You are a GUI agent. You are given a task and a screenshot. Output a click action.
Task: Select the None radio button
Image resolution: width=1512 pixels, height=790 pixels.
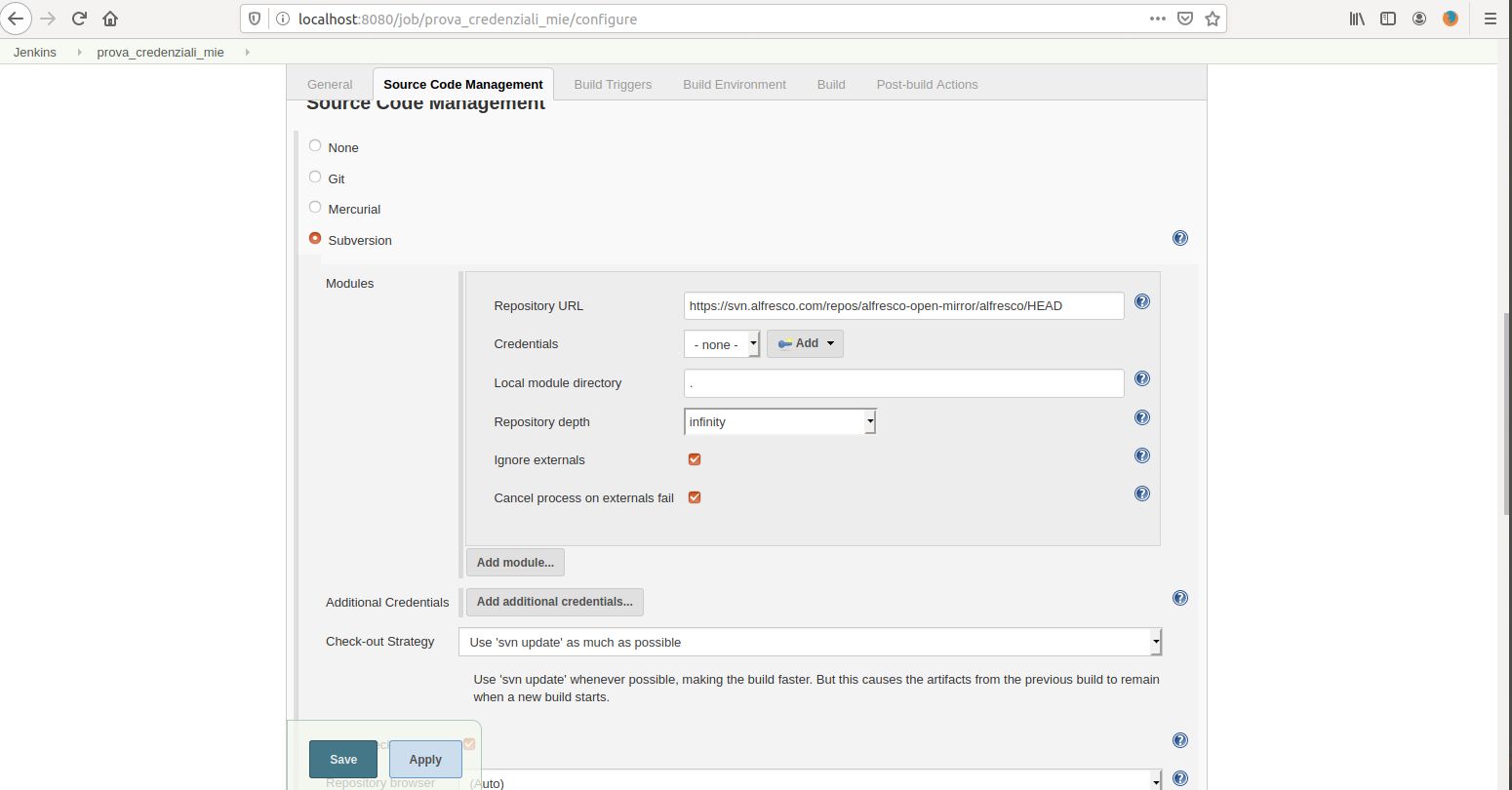pyautogui.click(x=315, y=145)
